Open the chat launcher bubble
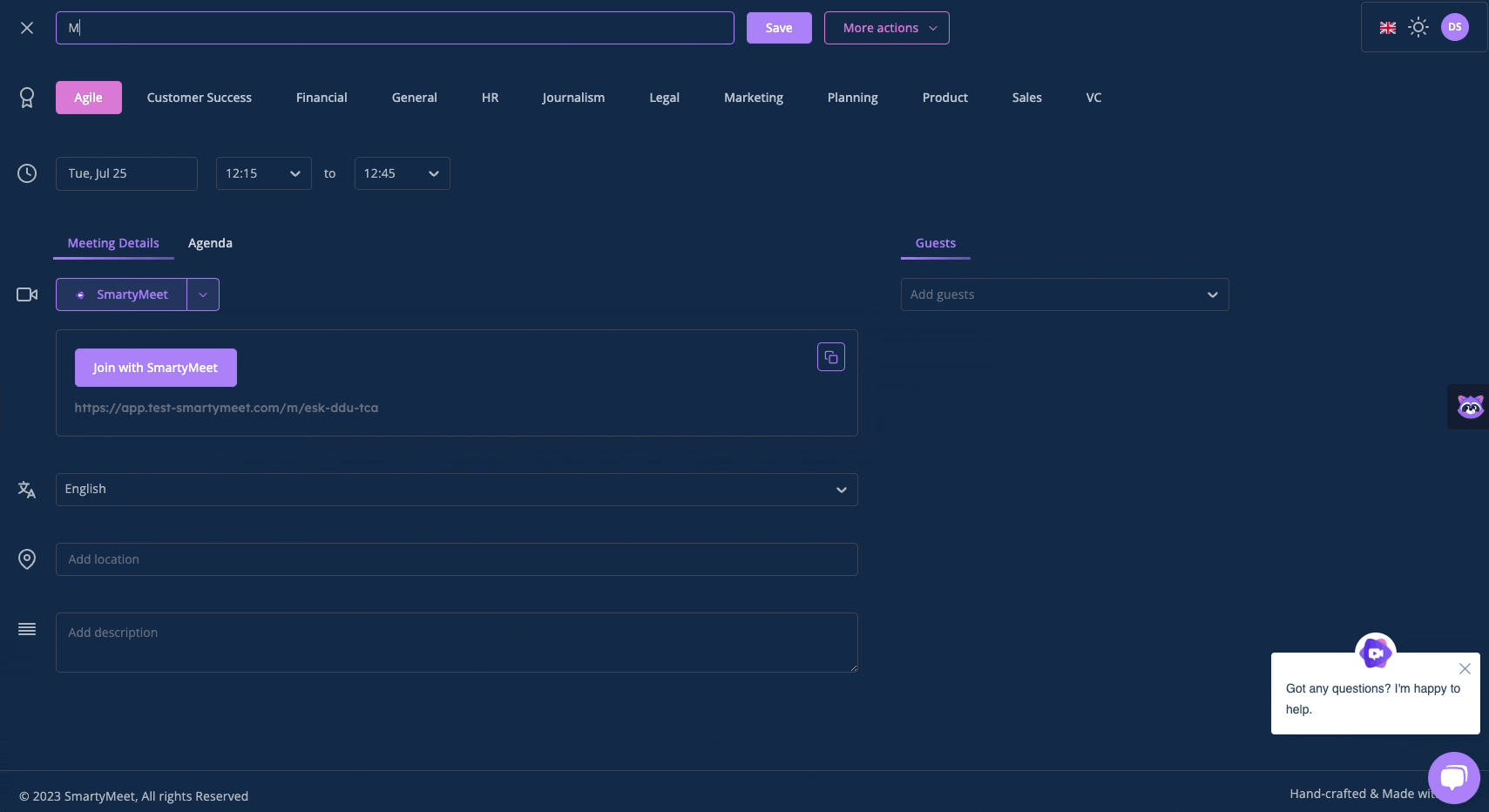This screenshot has width=1489, height=812. coord(1453,777)
